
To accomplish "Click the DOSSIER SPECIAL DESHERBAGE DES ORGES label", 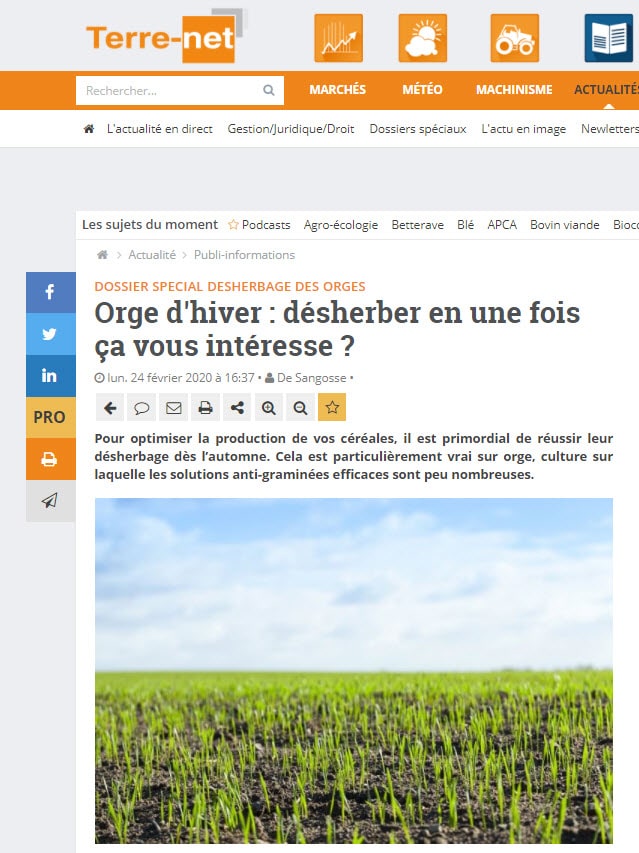I will click(x=229, y=286).
